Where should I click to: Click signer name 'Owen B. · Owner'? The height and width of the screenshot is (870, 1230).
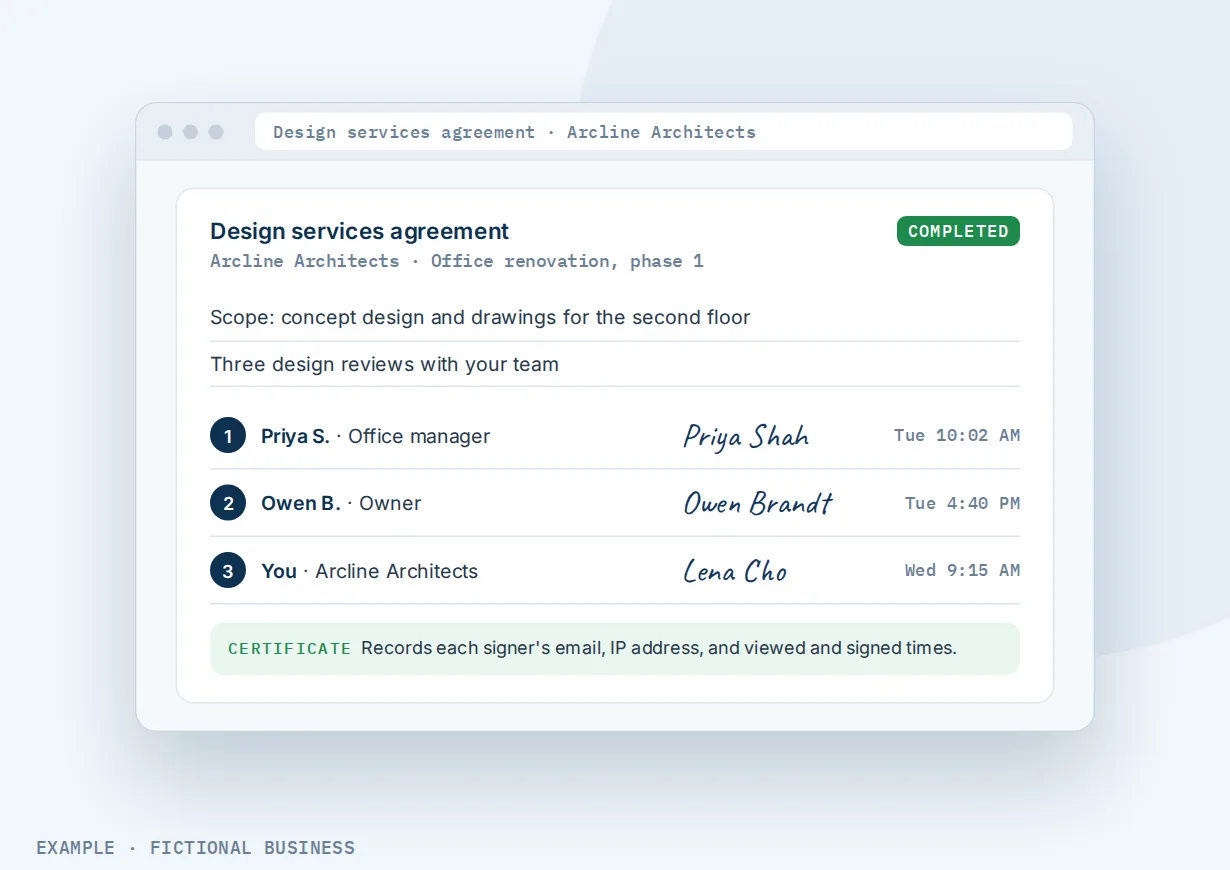click(341, 503)
